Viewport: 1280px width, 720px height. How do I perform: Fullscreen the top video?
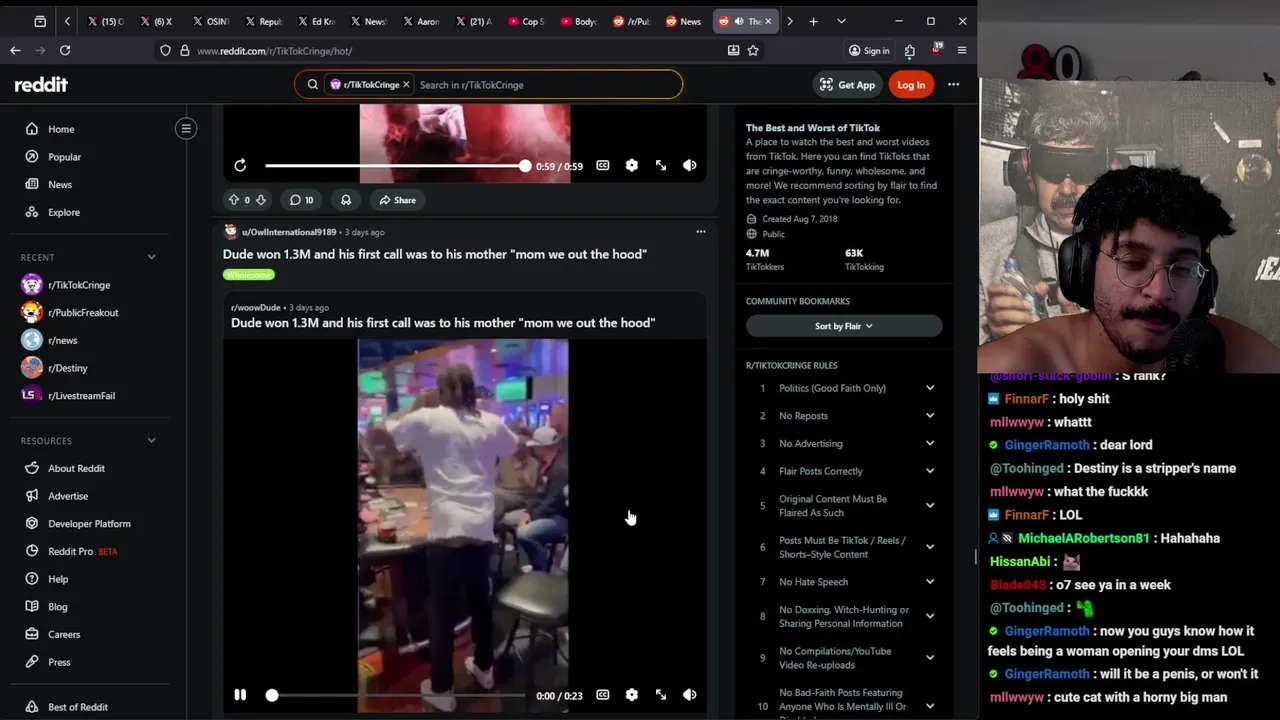coord(661,166)
